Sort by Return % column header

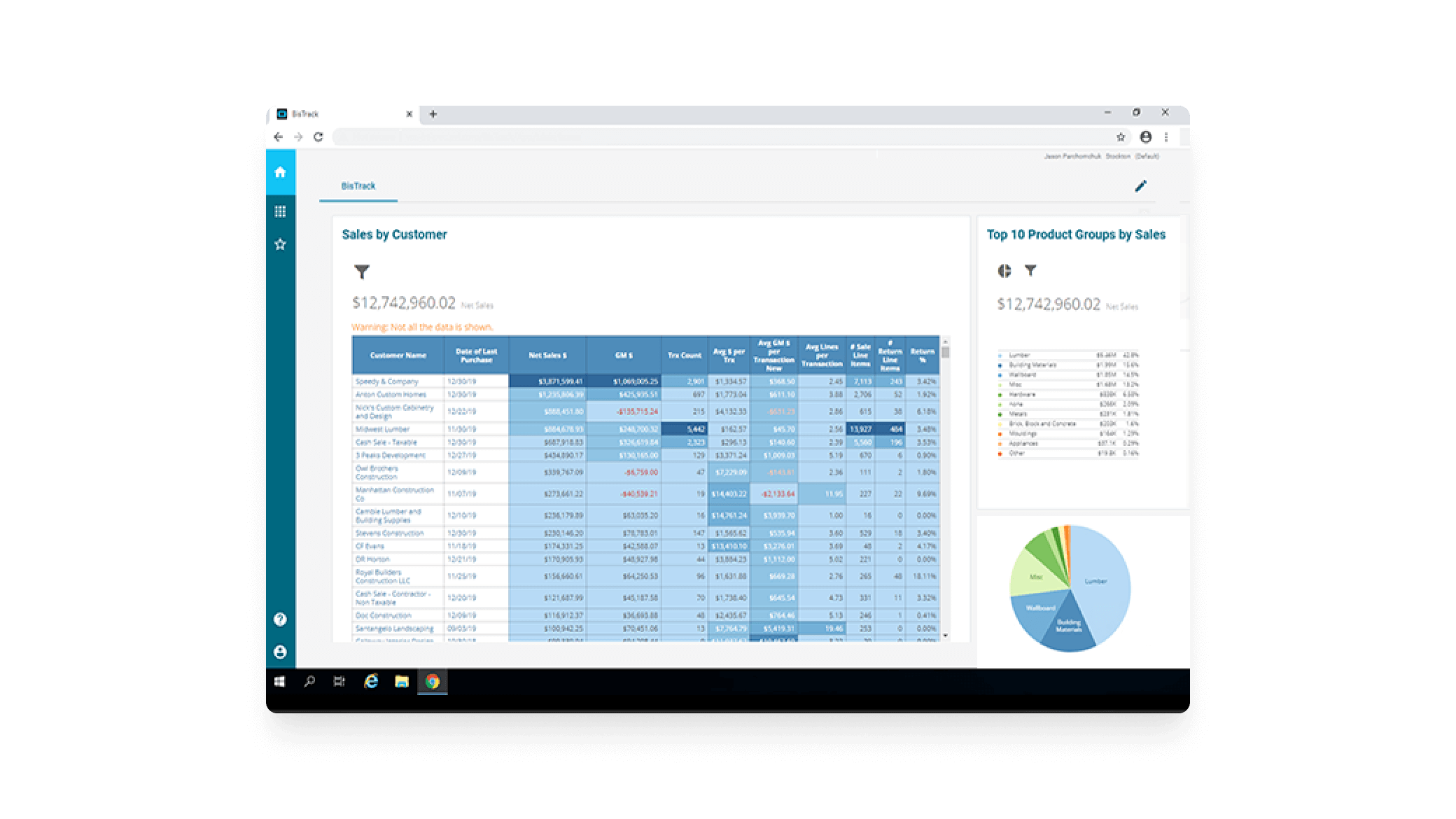click(923, 356)
